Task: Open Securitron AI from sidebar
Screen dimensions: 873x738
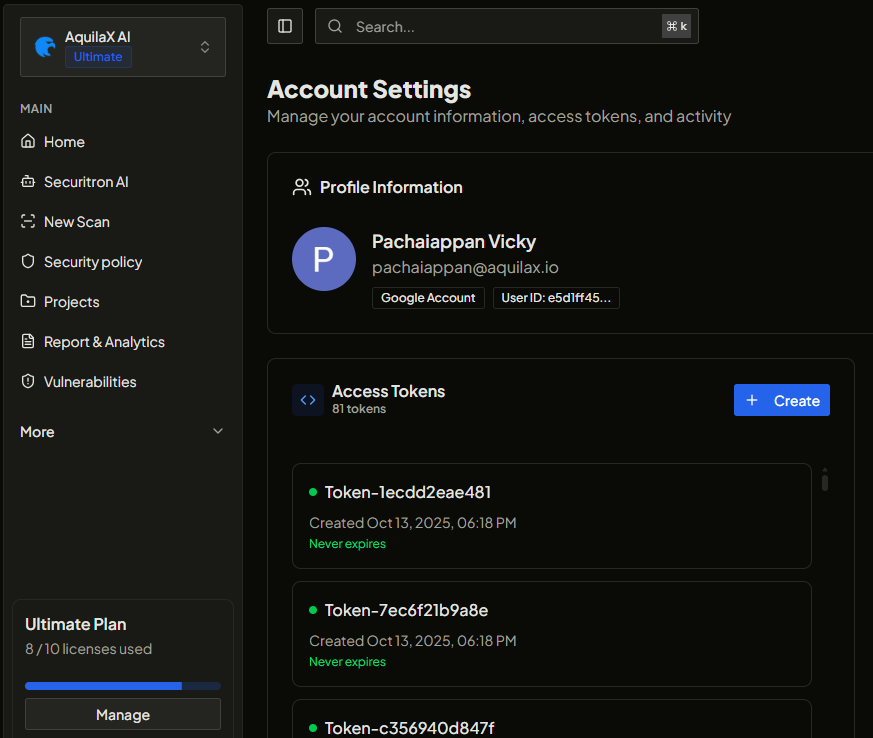Action: coord(123,182)
